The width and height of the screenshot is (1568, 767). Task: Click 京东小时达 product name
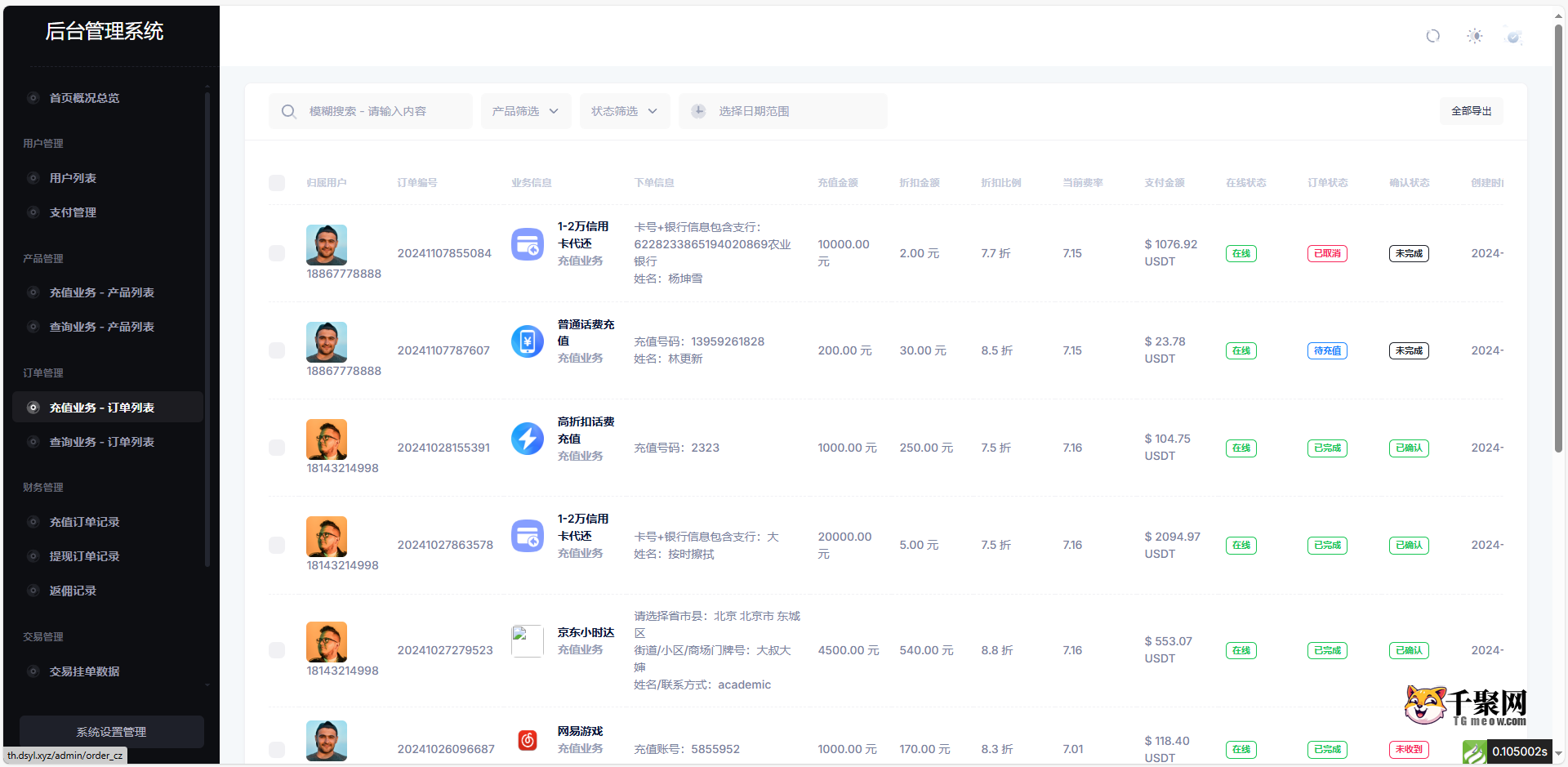(x=586, y=632)
